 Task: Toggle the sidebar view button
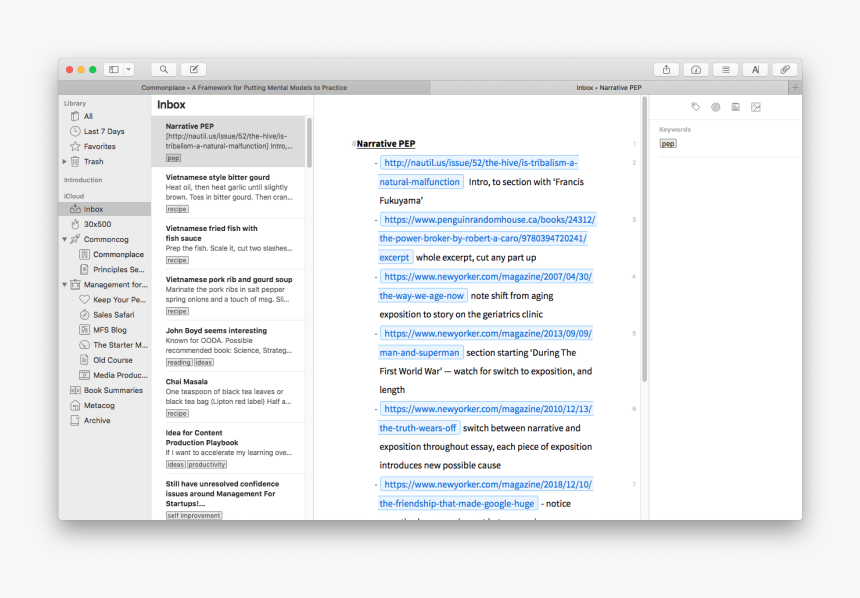click(114, 70)
